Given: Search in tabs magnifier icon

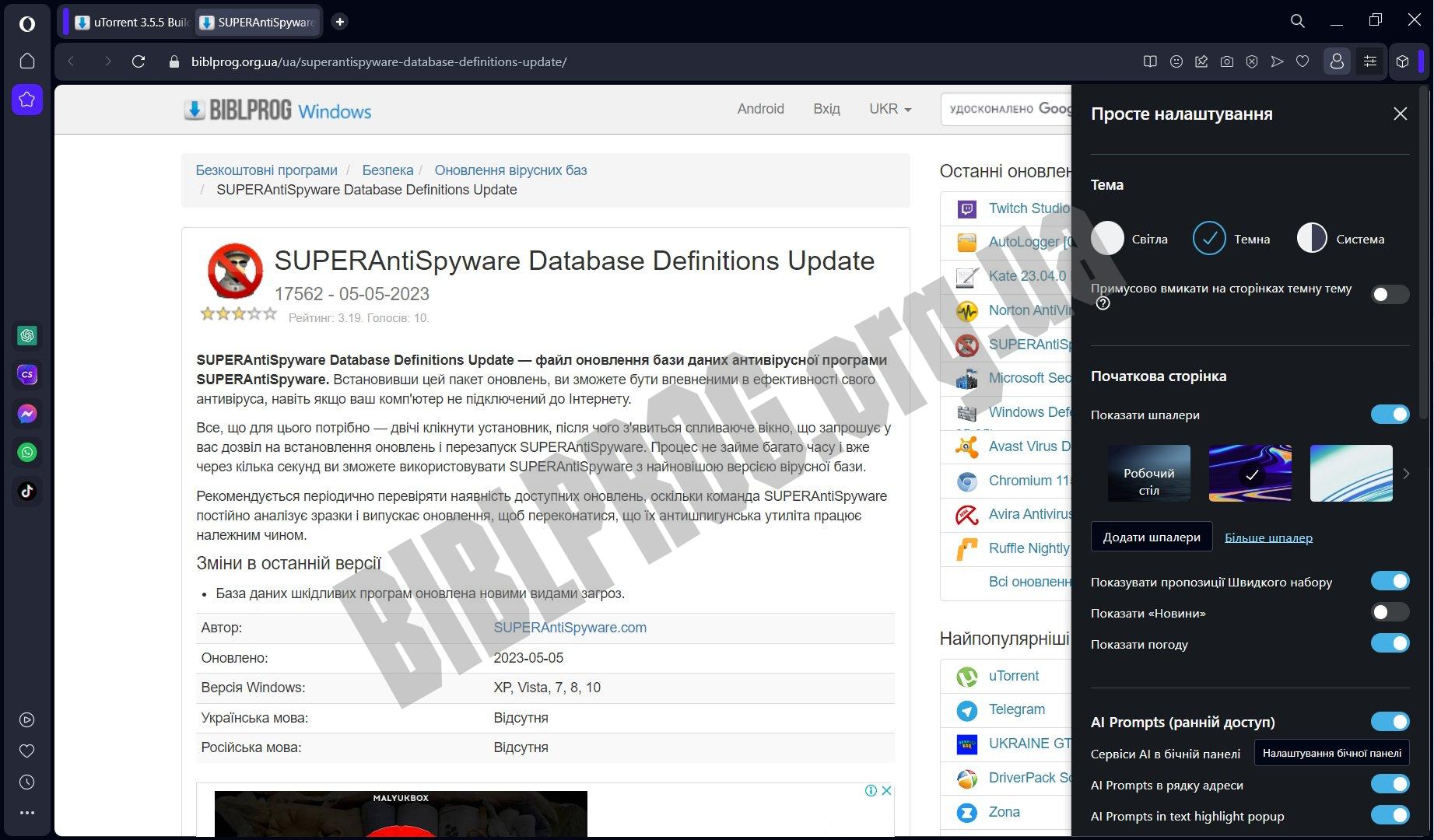Looking at the screenshot, I should click(1297, 21).
